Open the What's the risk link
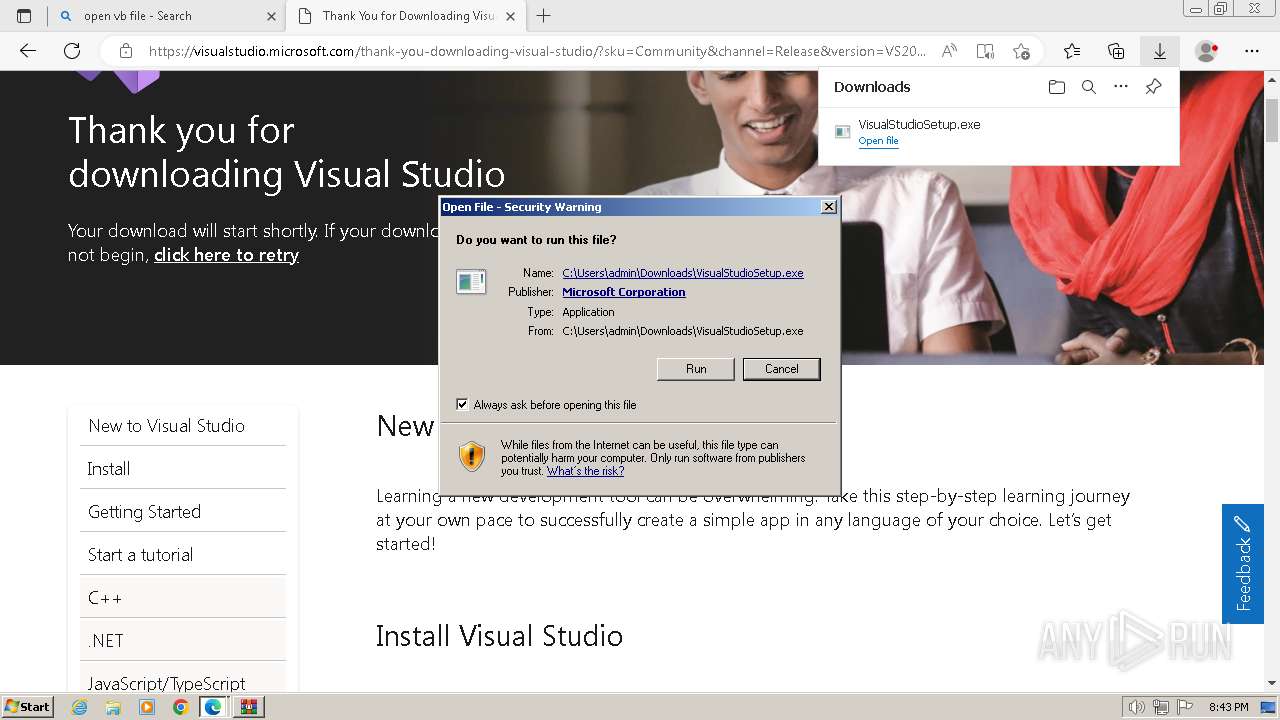The width and height of the screenshot is (1280, 720). click(x=585, y=471)
